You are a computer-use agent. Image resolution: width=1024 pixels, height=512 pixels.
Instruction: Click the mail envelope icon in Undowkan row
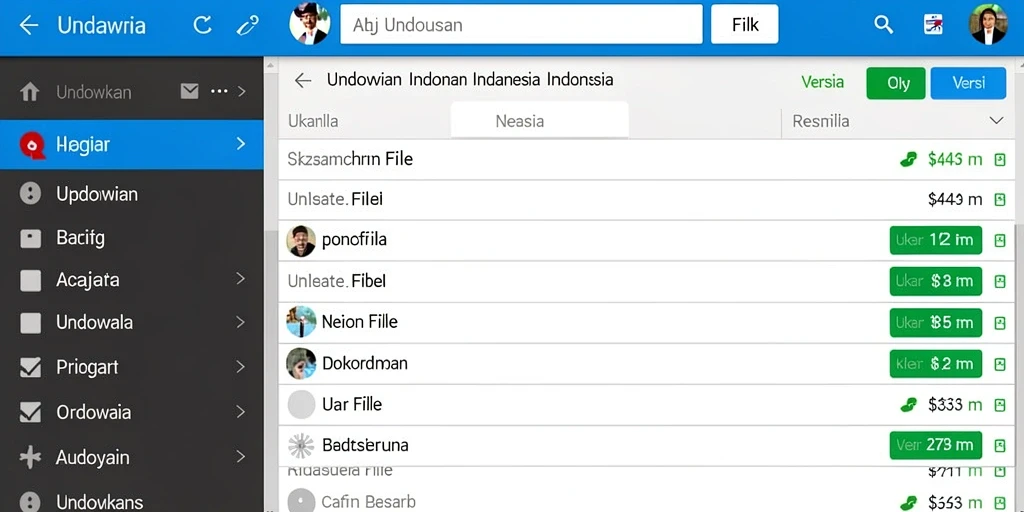[189, 91]
